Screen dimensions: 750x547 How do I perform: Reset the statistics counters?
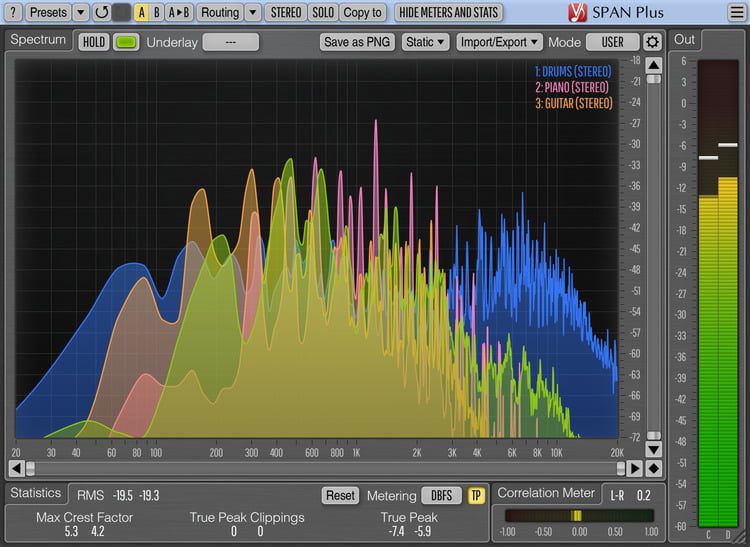point(340,495)
